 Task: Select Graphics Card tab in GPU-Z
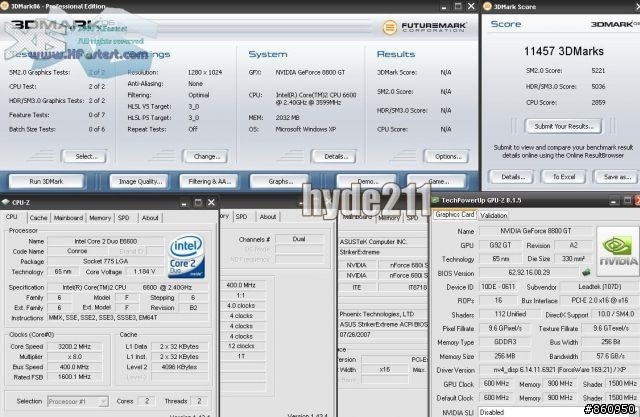pos(455,214)
